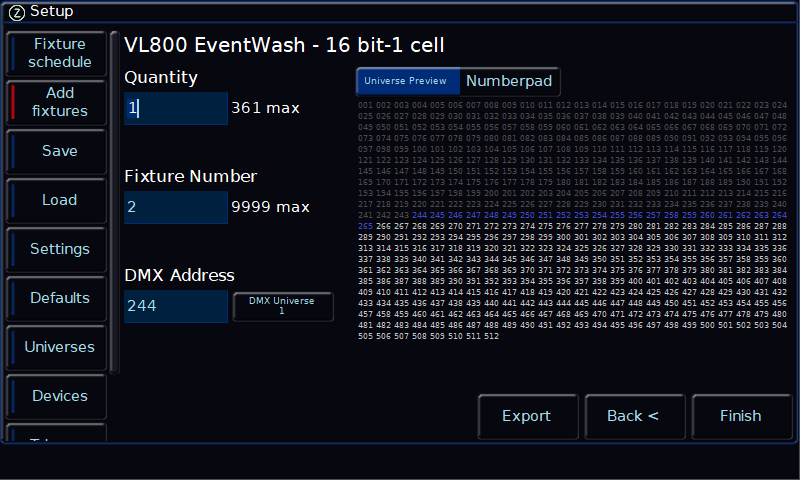Image resolution: width=800 pixels, height=480 pixels.
Task: Select DMX channel 024 in universe preview
Action: pos(779,105)
